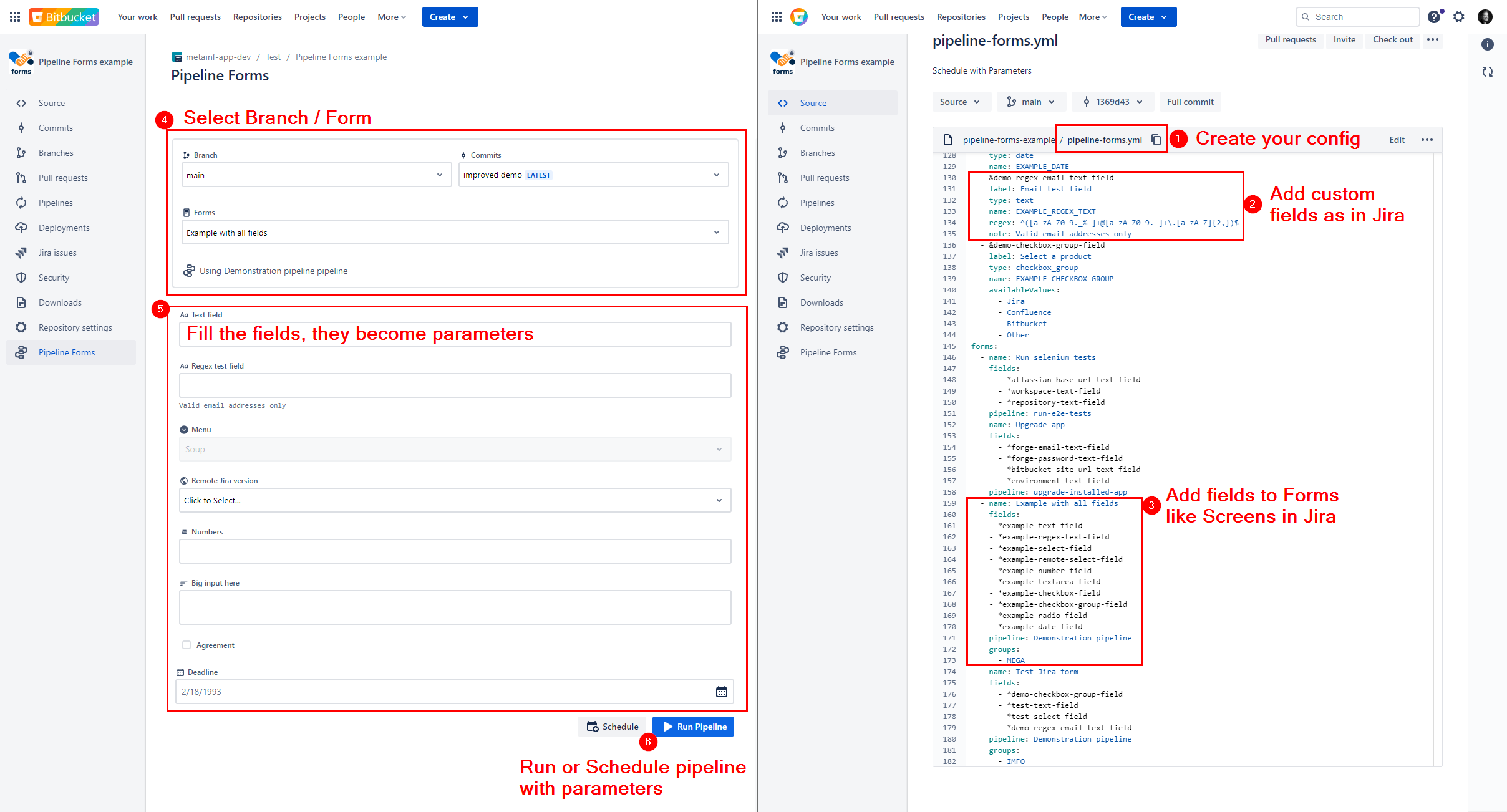Viewport: 1507px width, 812px height.
Task: Open the settings gear in top bar
Action: (1458, 17)
